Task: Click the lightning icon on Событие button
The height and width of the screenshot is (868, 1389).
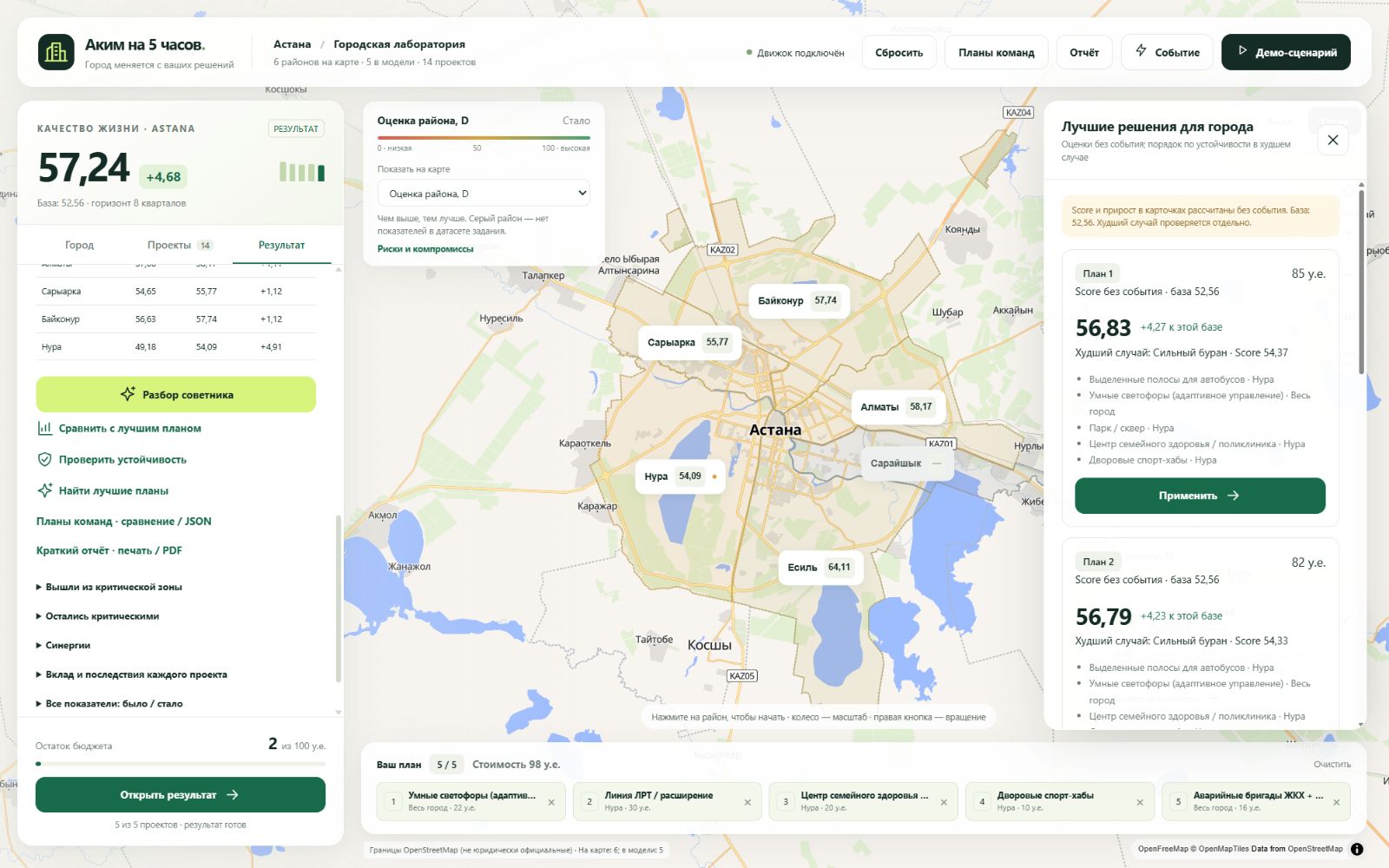Action: coord(1141,51)
